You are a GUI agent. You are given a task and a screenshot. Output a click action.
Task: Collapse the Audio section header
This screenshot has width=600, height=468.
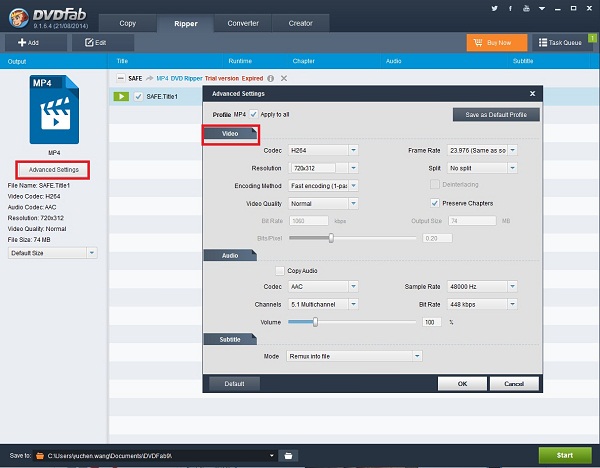(230, 255)
